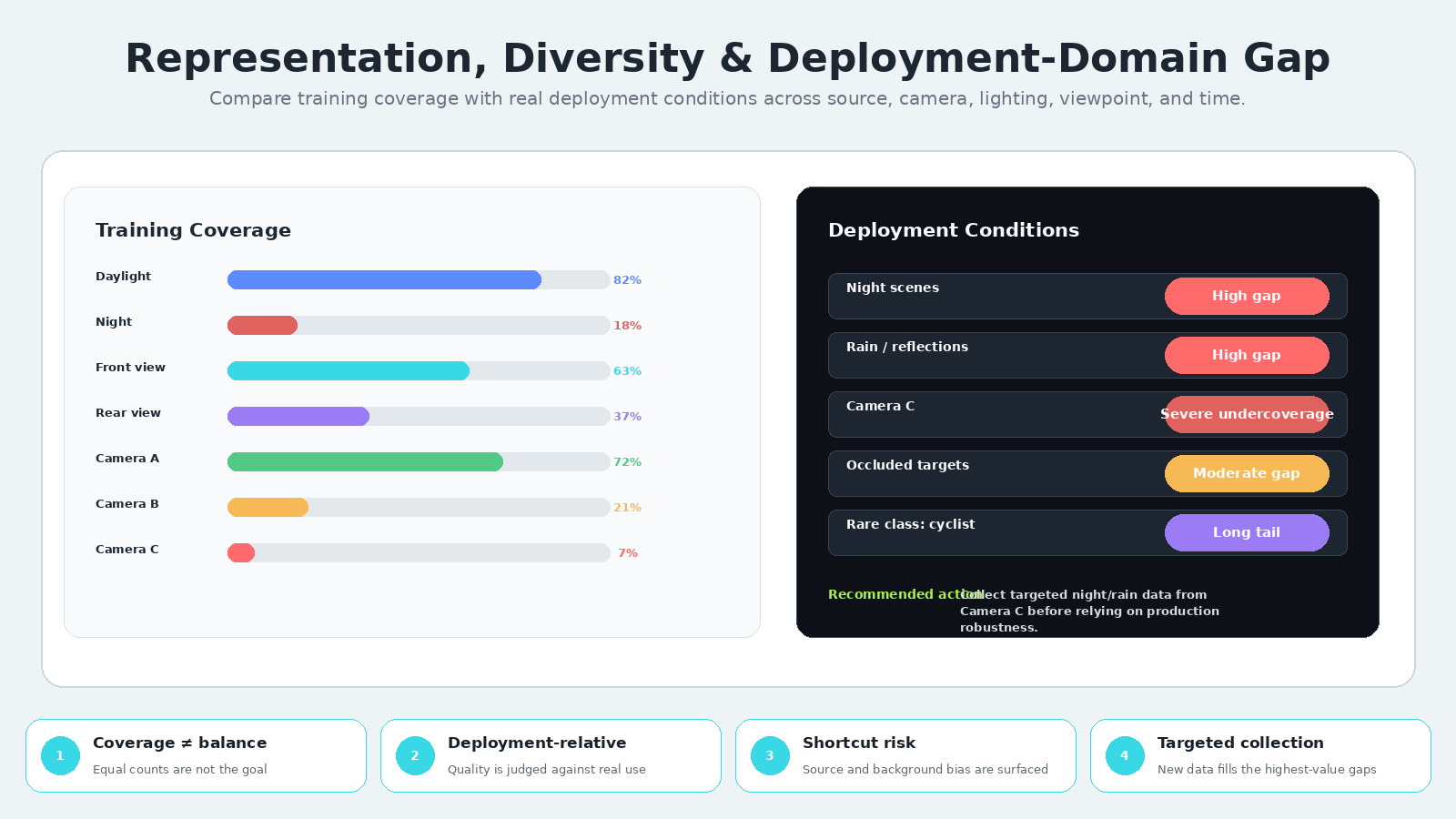Click the Daylight coverage progress bar

(x=419, y=279)
